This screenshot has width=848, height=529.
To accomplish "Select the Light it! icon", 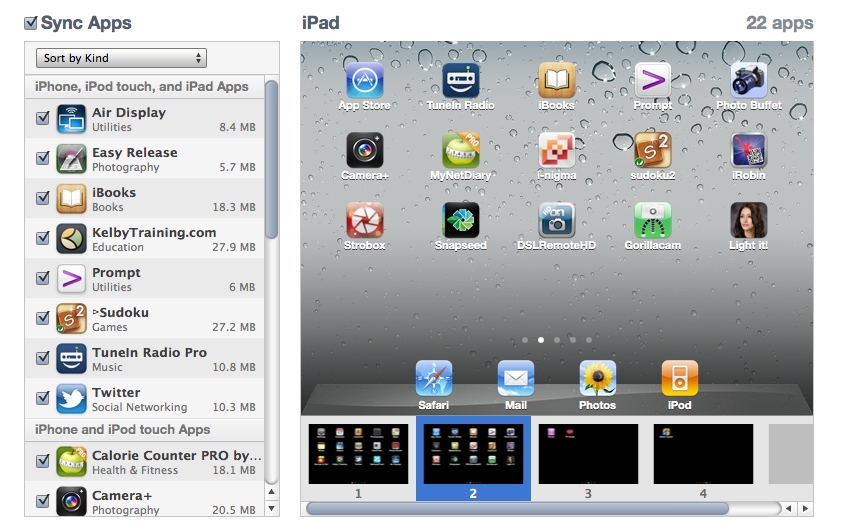I will tap(748, 220).
